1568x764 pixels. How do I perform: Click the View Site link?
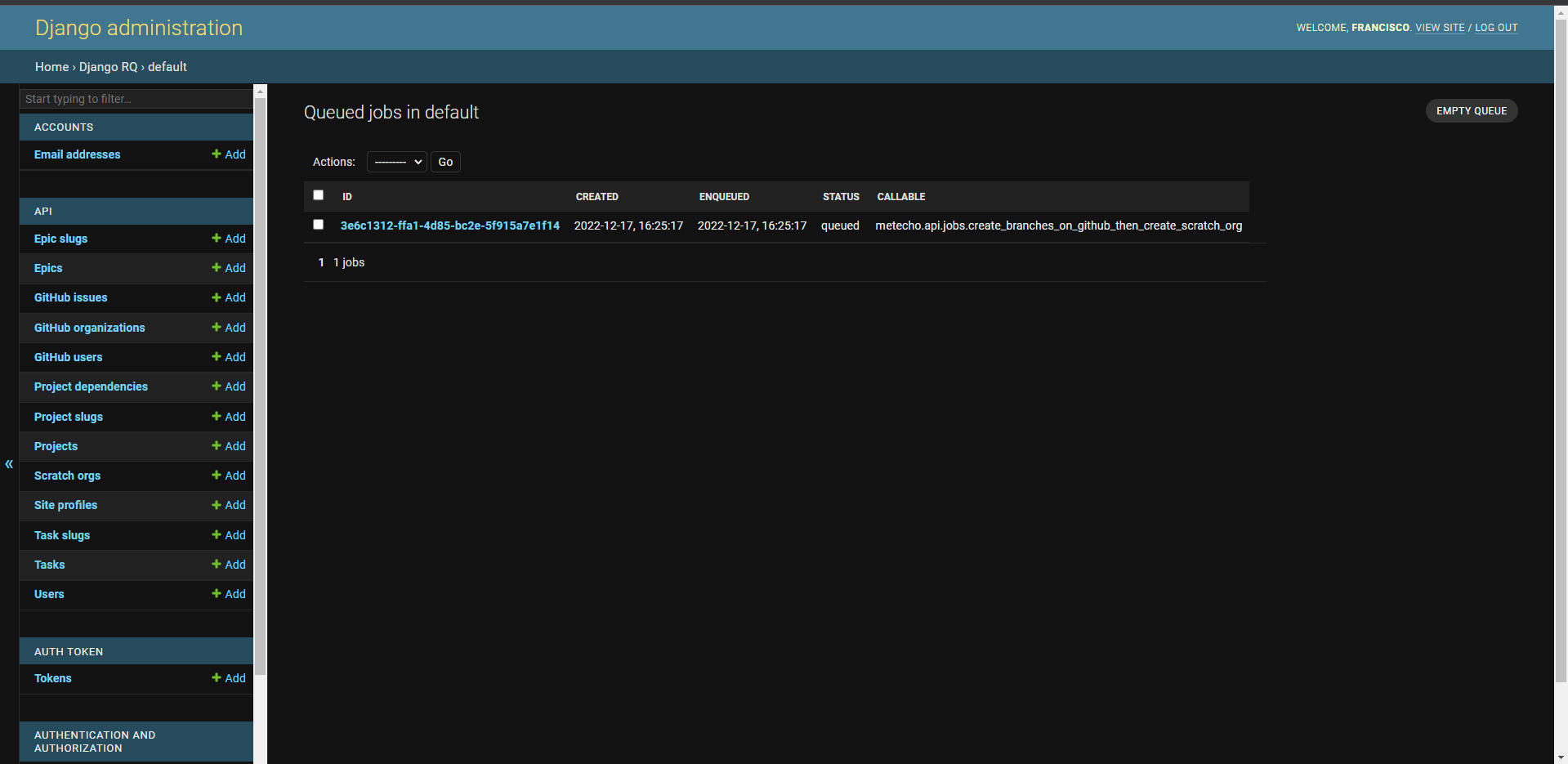coord(1440,28)
